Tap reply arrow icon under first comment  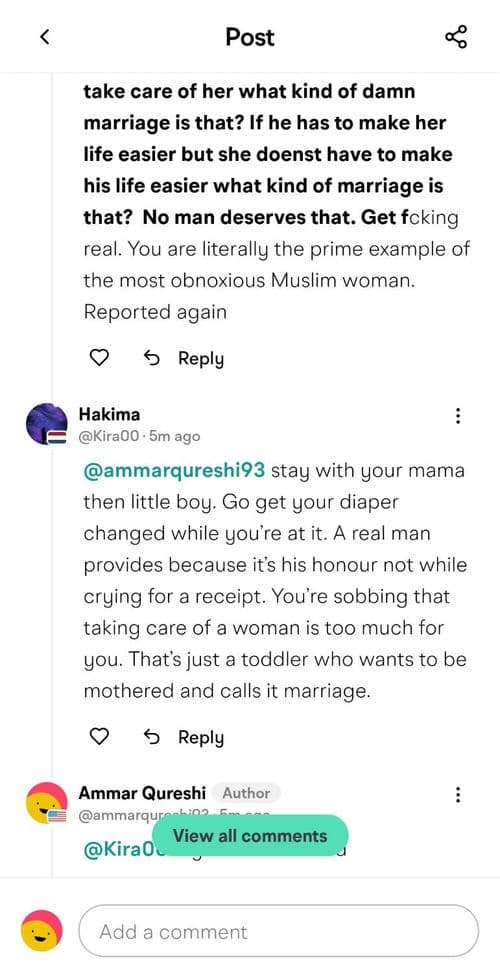click(152, 357)
